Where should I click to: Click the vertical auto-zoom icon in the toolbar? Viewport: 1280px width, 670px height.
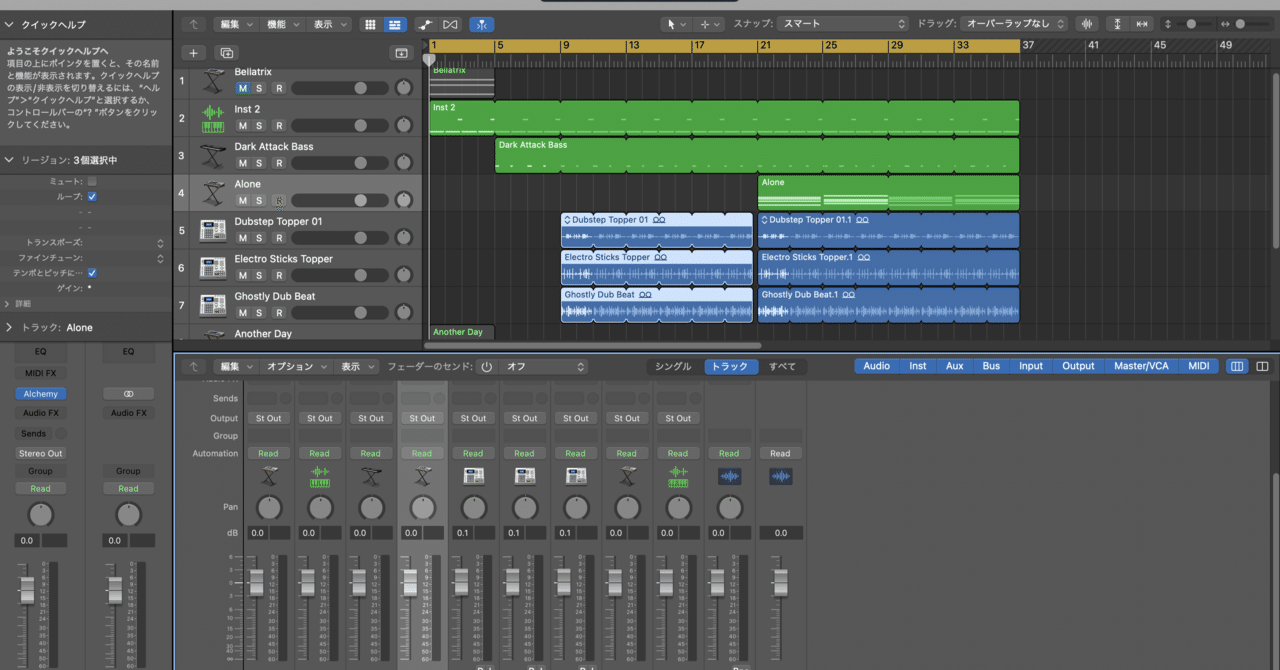[1117, 24]
